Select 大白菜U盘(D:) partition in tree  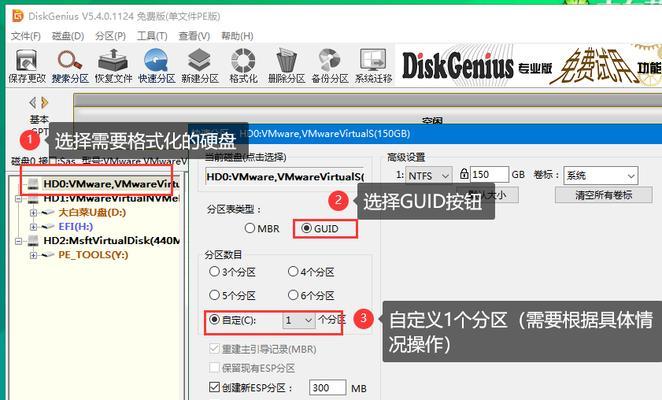92,212
